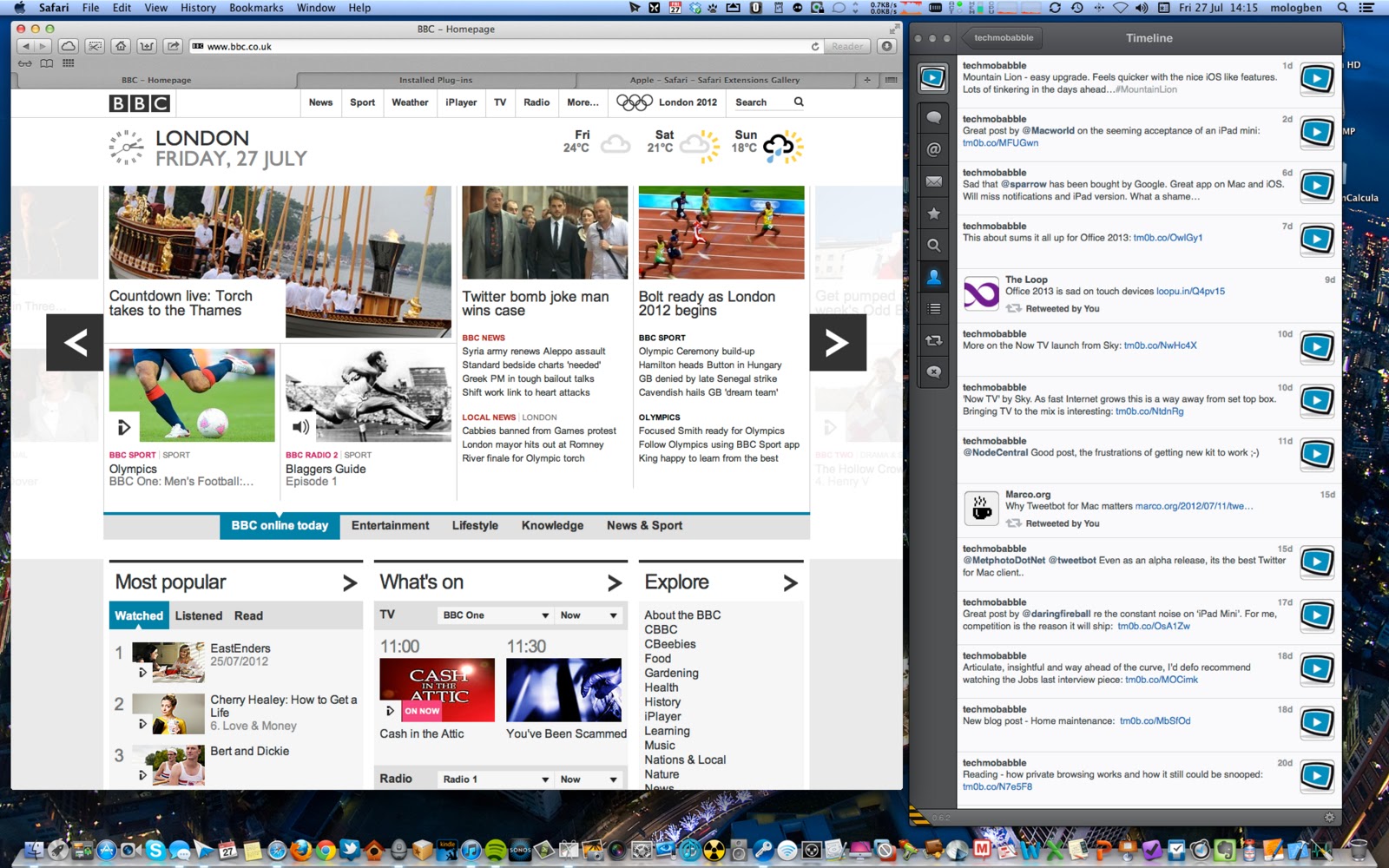Screen dimensions: 1389x868
Task: Select Read filter in Most popular
Action: tap(248, 615)
